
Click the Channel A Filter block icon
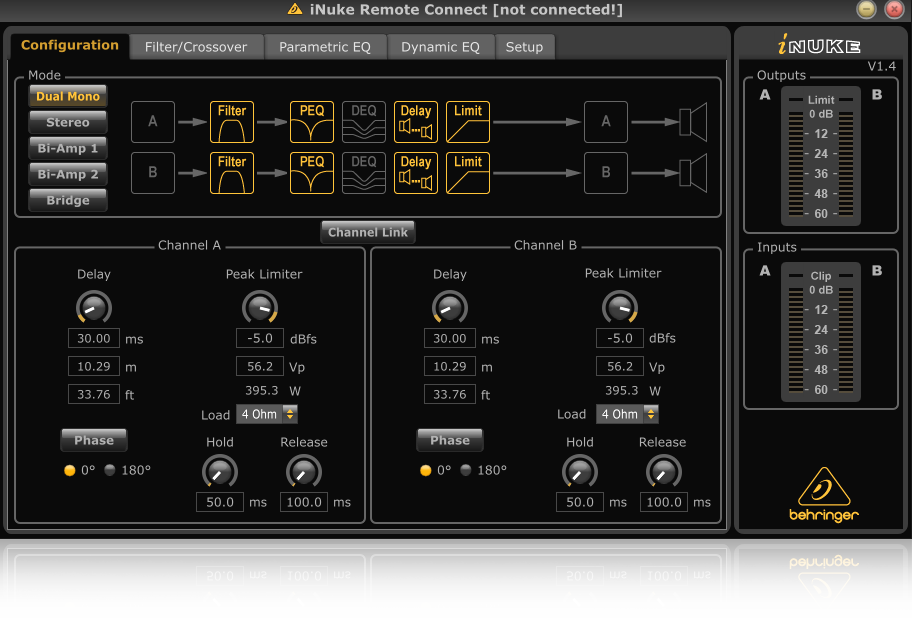point(232,122)
